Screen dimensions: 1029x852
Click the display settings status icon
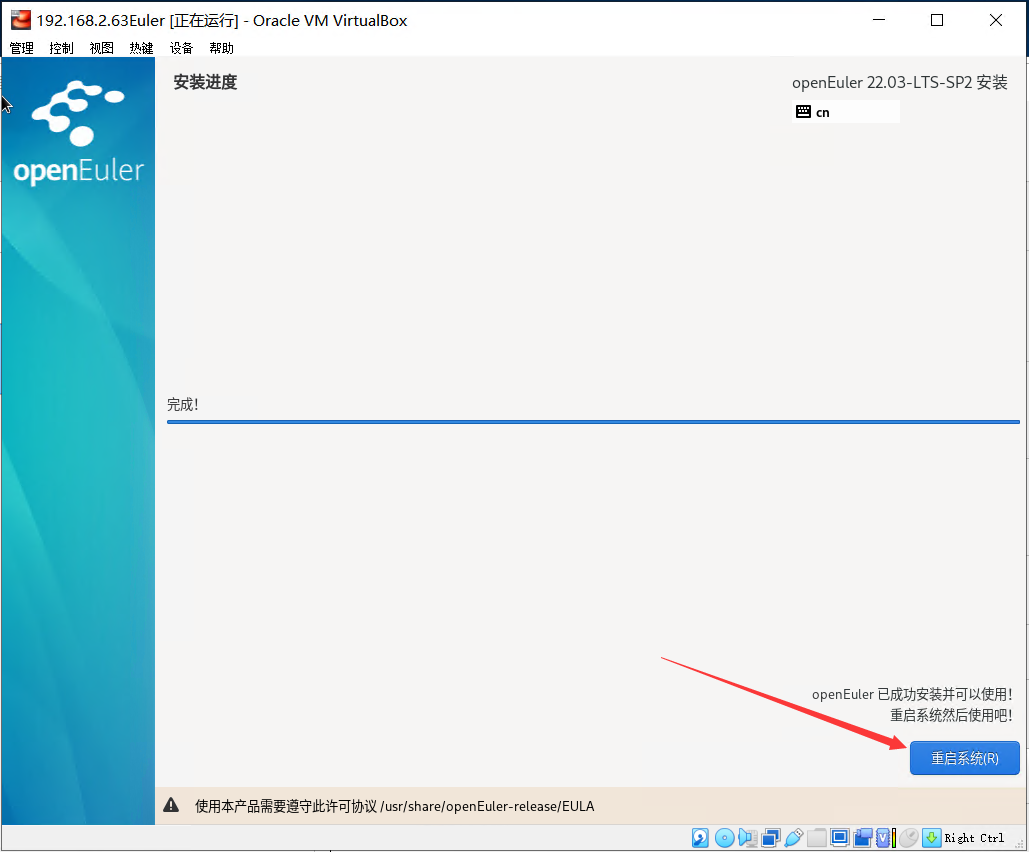(x=839, y=838)
